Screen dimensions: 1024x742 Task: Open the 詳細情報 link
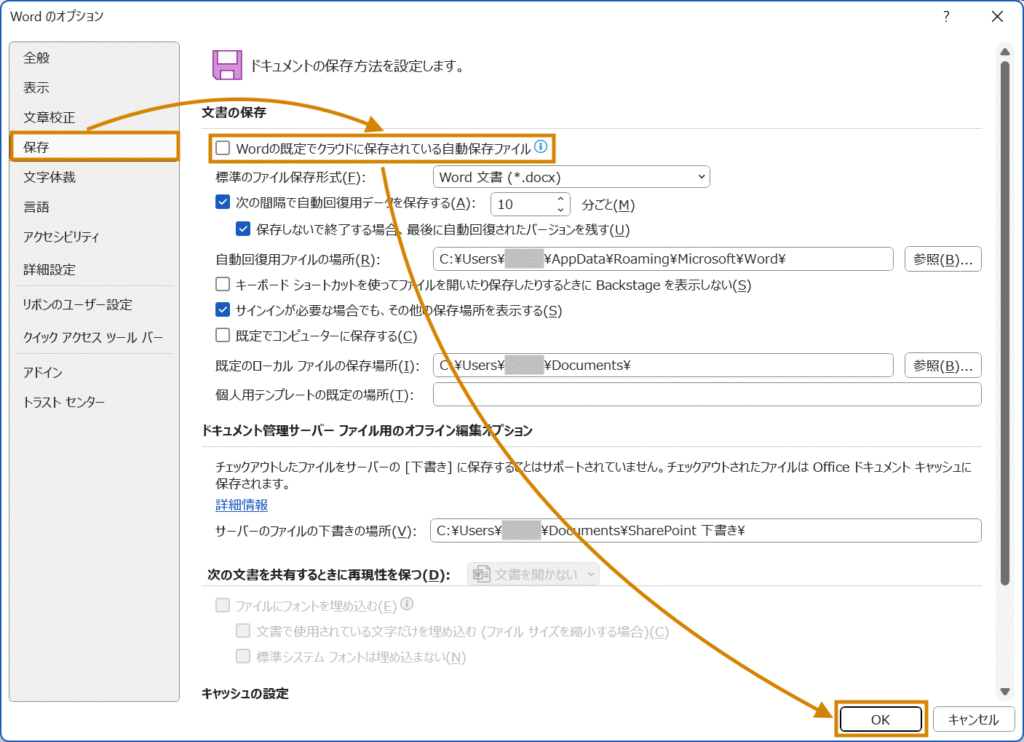[242, 505]
